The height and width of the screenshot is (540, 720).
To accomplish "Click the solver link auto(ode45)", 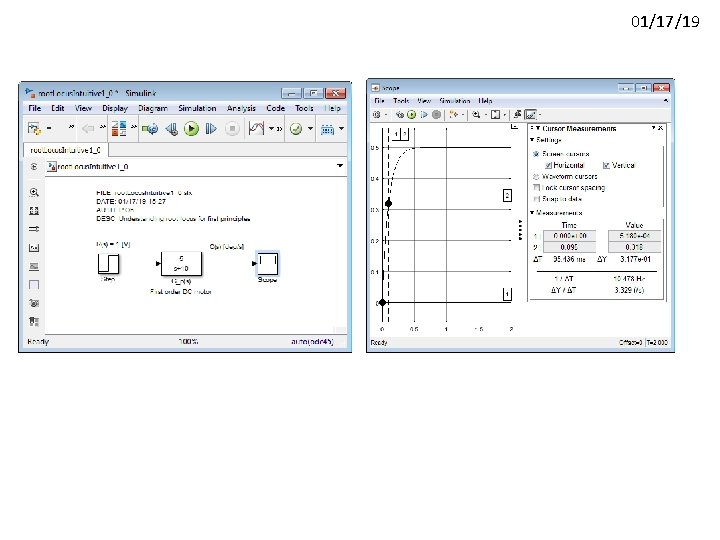I will (x=312, y=342).
